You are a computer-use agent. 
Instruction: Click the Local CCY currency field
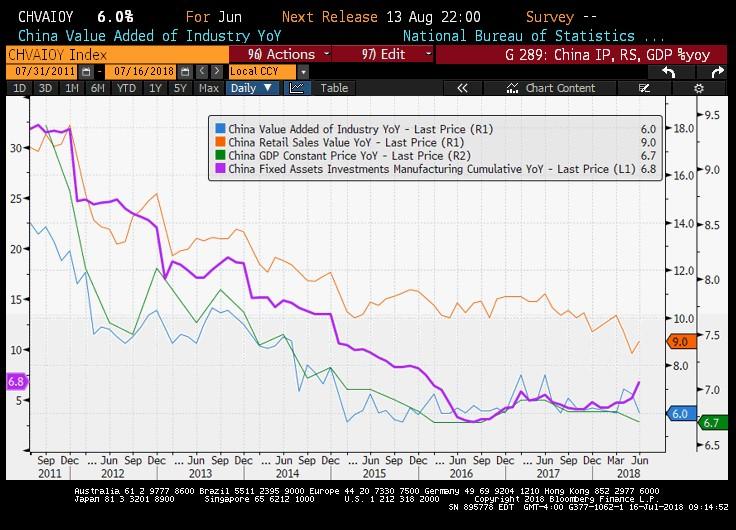click(x=262, y=72)
